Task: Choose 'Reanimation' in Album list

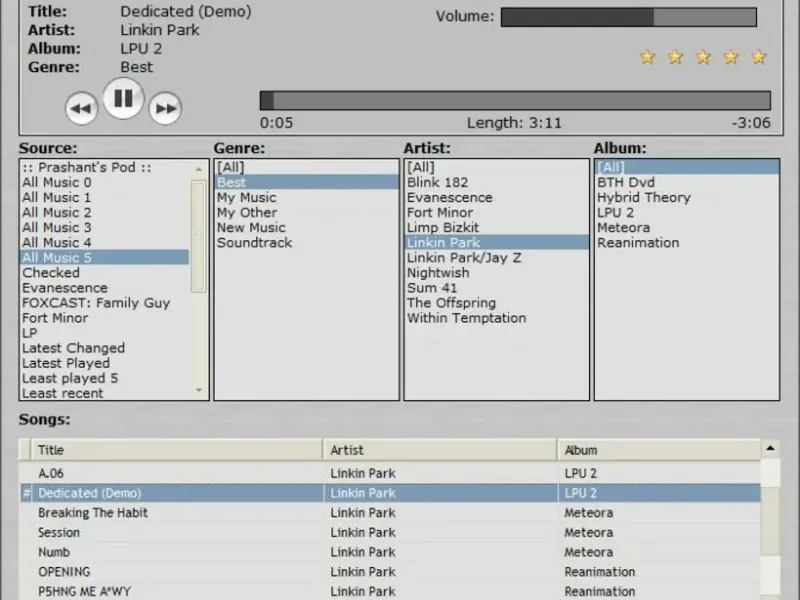Action: pyautogui.click(x=687, y=242)
